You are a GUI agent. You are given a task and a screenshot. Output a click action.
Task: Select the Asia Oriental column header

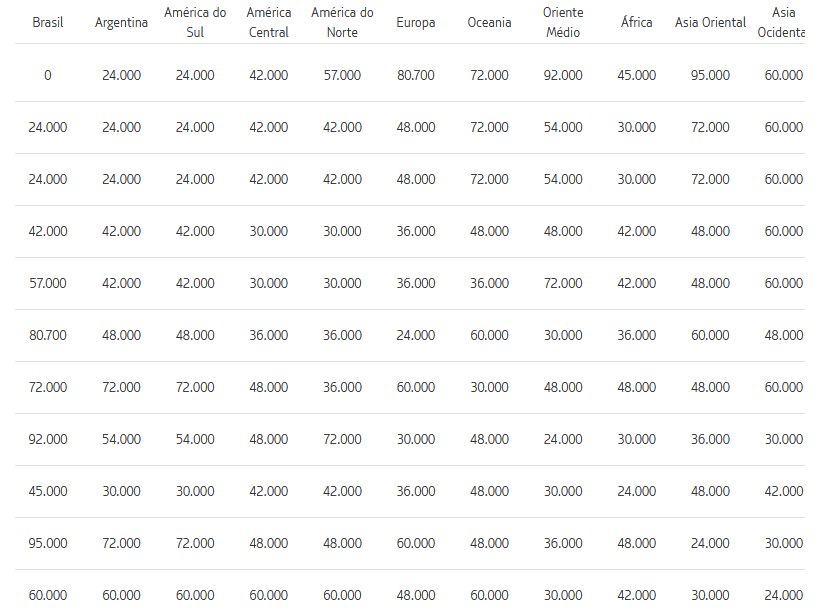pos(710,22)
